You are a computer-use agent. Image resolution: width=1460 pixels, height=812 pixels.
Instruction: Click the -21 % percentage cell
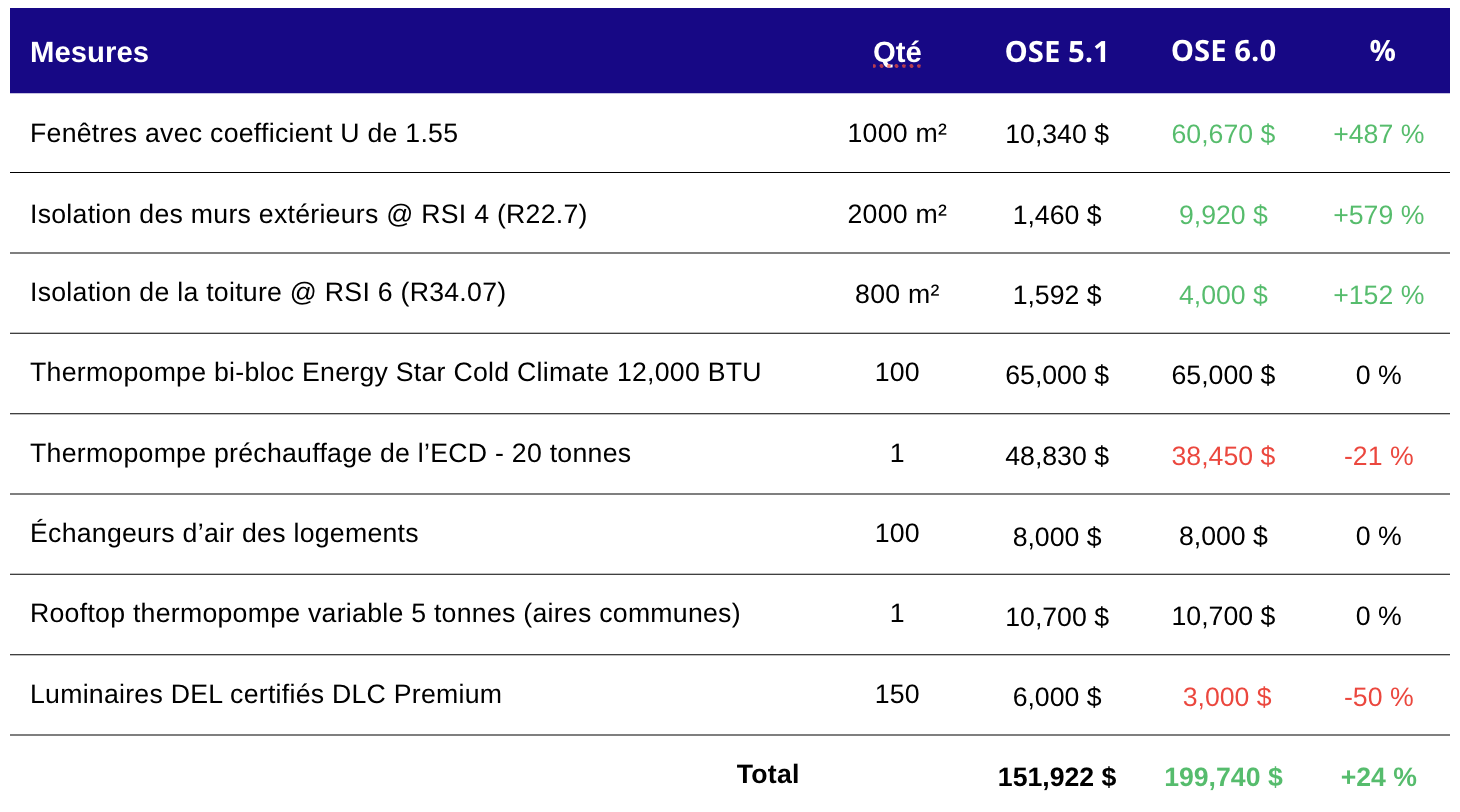pos(1378,456)
